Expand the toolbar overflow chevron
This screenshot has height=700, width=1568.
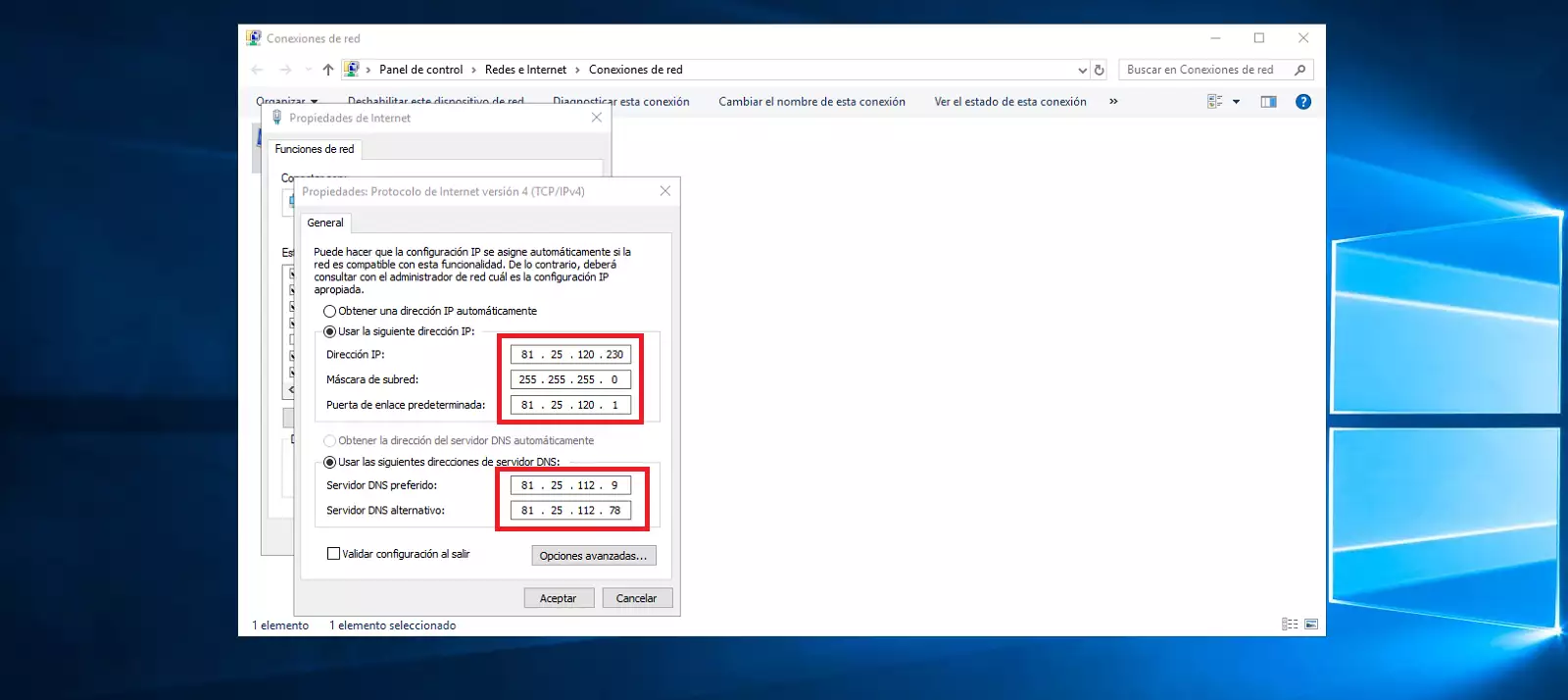(x=1113, y=102)
